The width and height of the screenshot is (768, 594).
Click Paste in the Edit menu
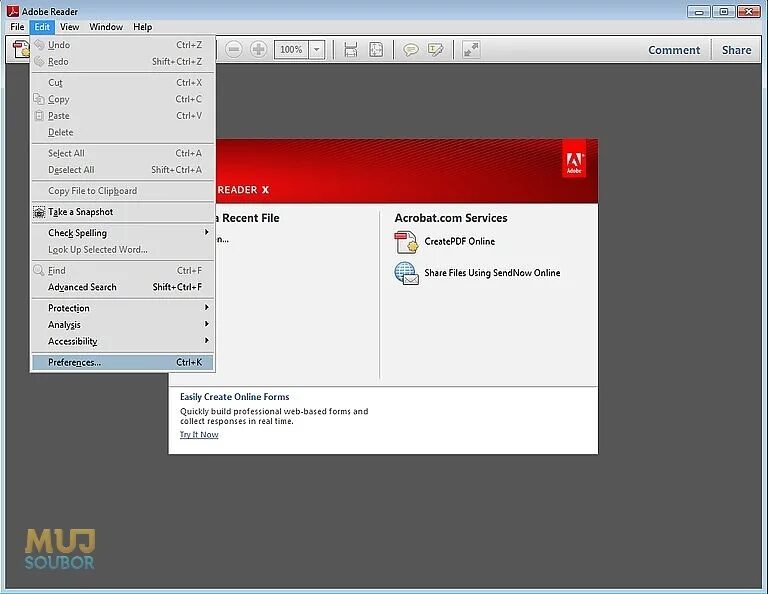(x=123, y=116)
